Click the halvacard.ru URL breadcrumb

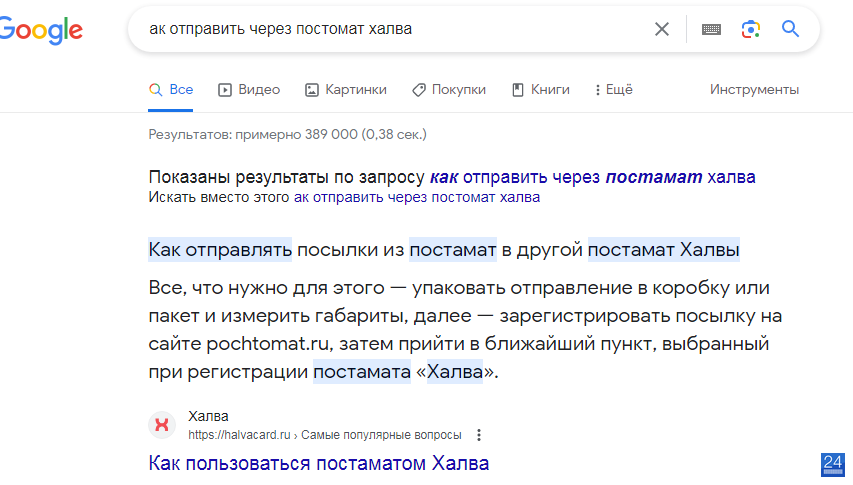325,435
